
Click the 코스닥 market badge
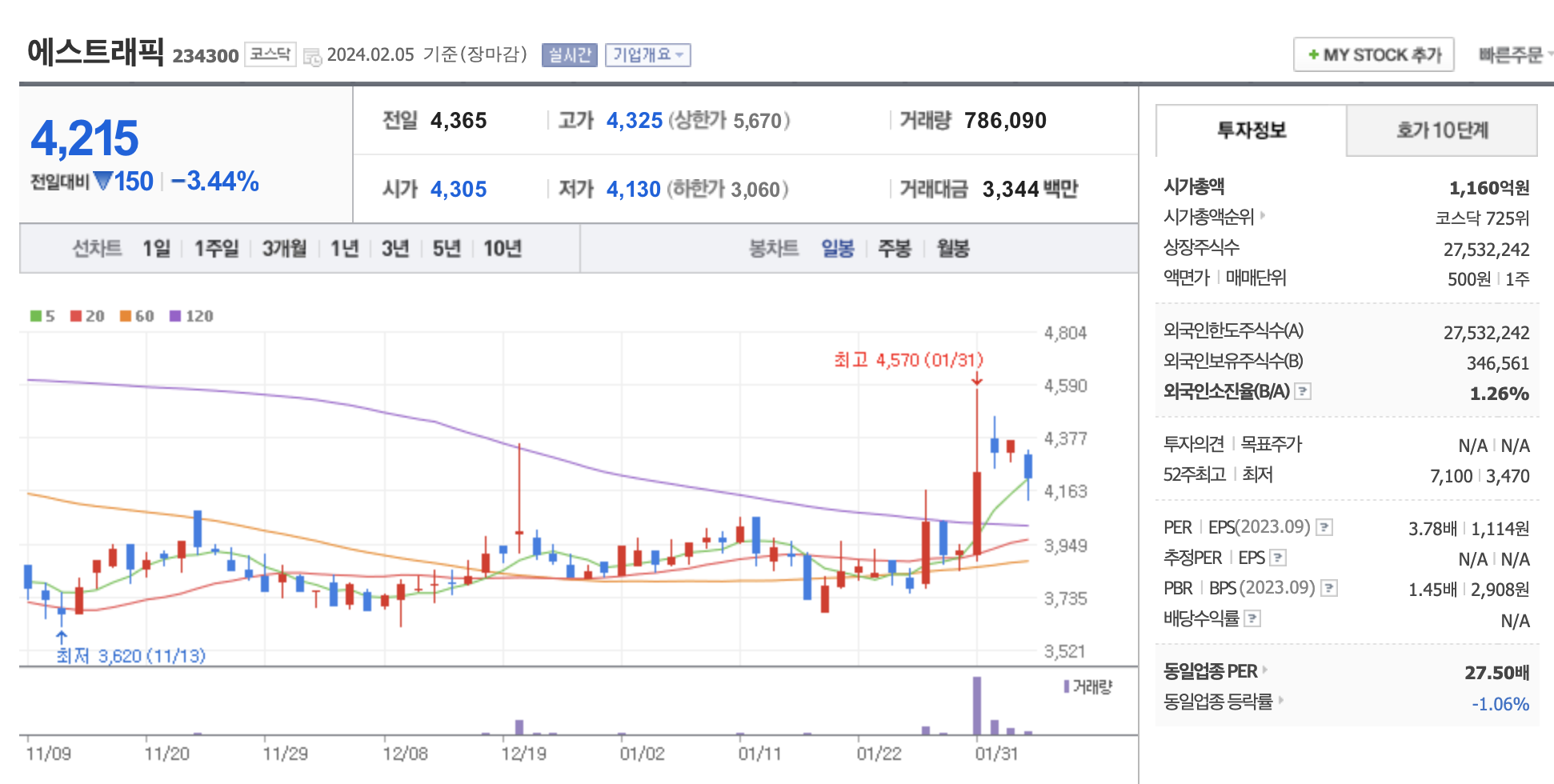coord(270,54)
